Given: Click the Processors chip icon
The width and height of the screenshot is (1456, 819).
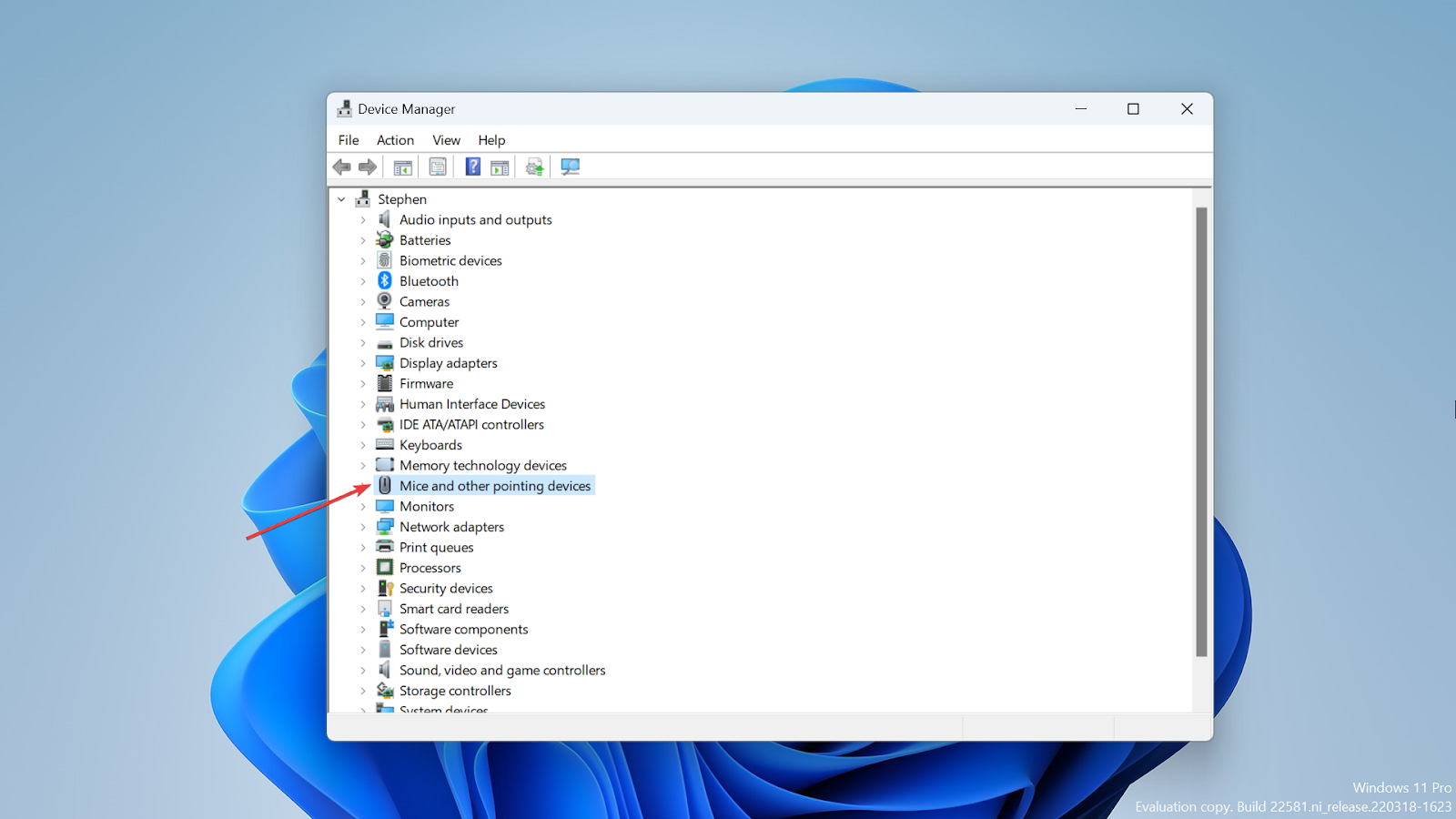Looking at the screenshot, I should (385, 567).
